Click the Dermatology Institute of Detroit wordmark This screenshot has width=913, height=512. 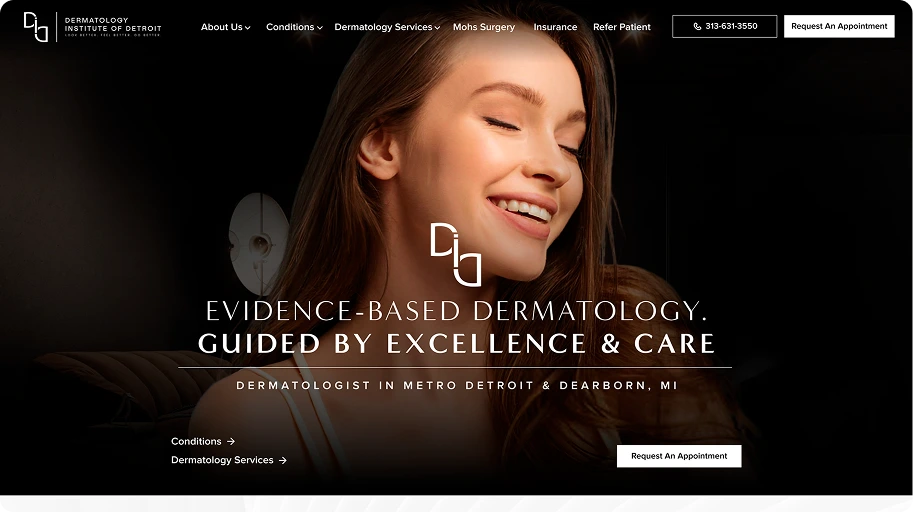tap(113, 27)
